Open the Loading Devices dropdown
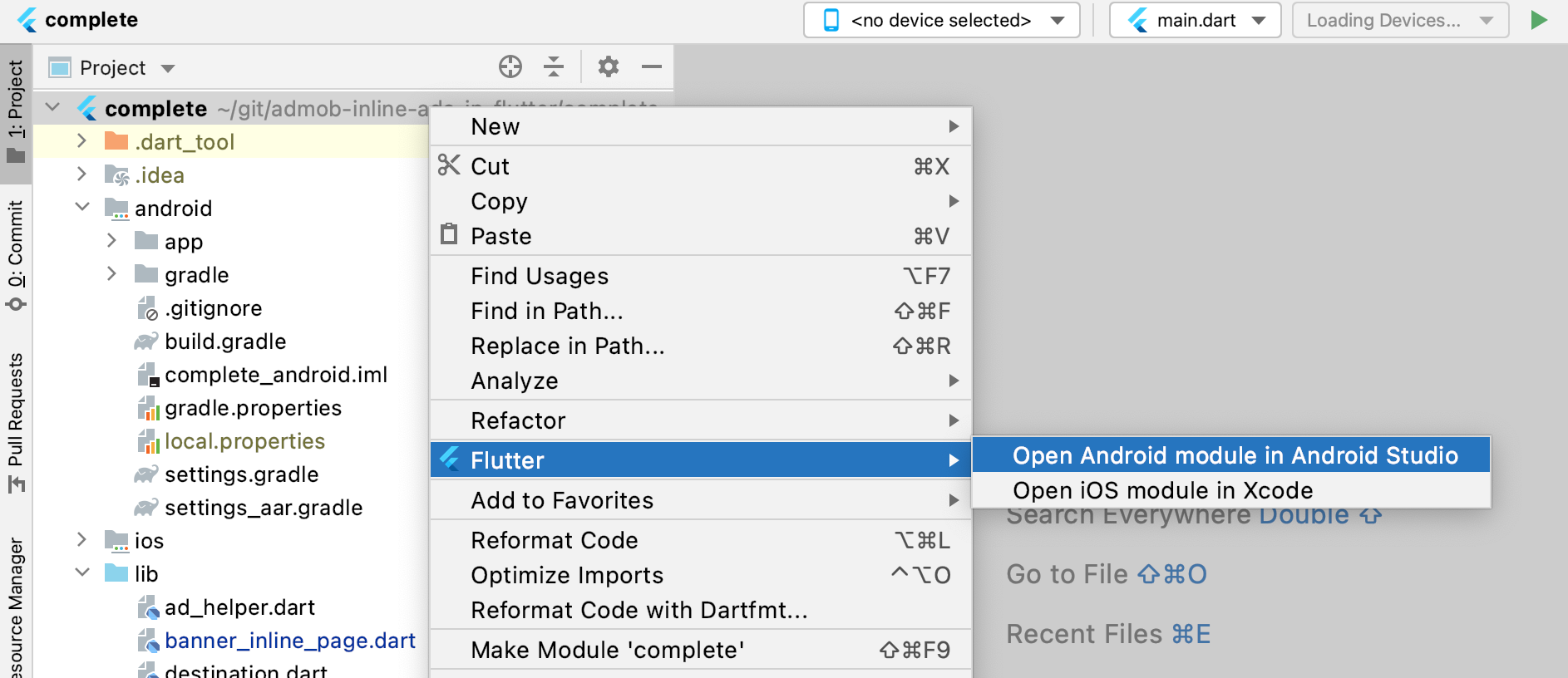The height and width of the screenshot is (678, 1568). (1400, 20)
